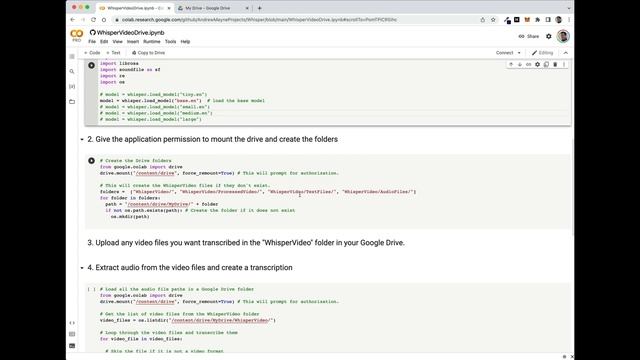Image resolution: width=640 pixels, height=360 pixels.
Task: Open the command palette icon
Action: point(72,334)
